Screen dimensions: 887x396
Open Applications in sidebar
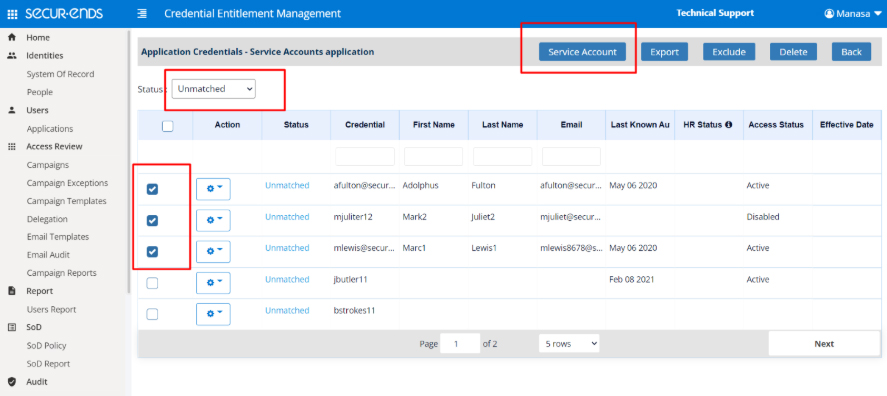(50, 128)
